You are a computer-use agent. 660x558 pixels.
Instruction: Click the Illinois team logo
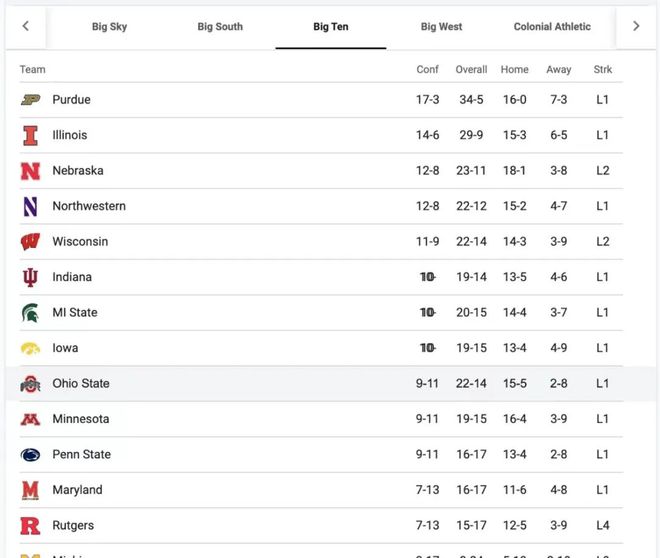(30, 136)
